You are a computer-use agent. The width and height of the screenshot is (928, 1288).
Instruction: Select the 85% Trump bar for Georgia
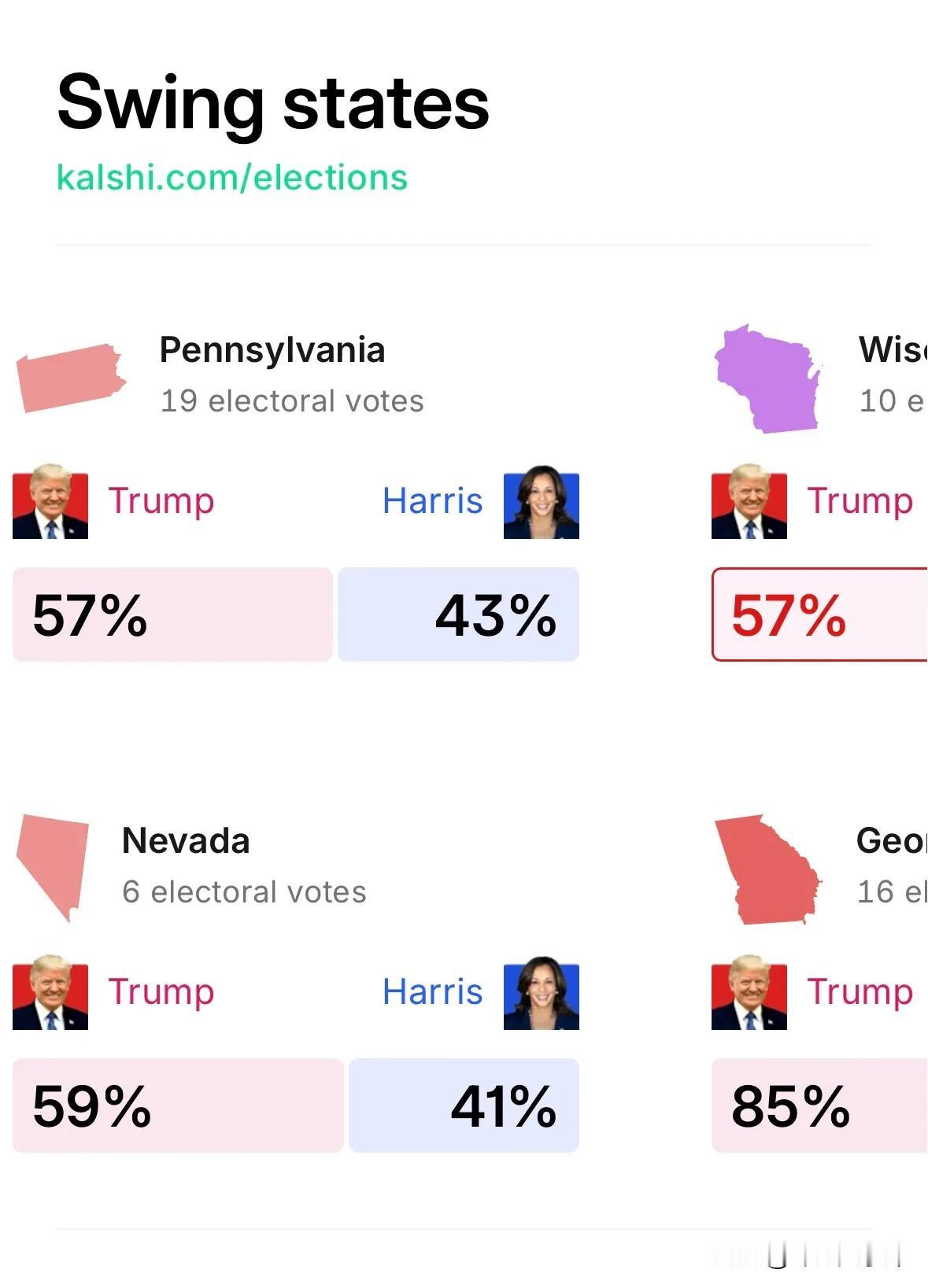point(819,1105)
